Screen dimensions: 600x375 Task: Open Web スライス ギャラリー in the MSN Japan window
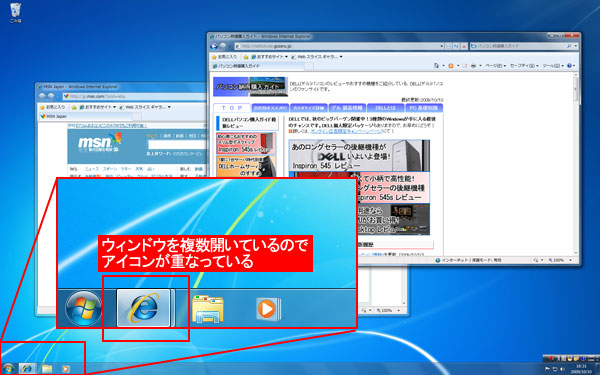coord(145,107)
